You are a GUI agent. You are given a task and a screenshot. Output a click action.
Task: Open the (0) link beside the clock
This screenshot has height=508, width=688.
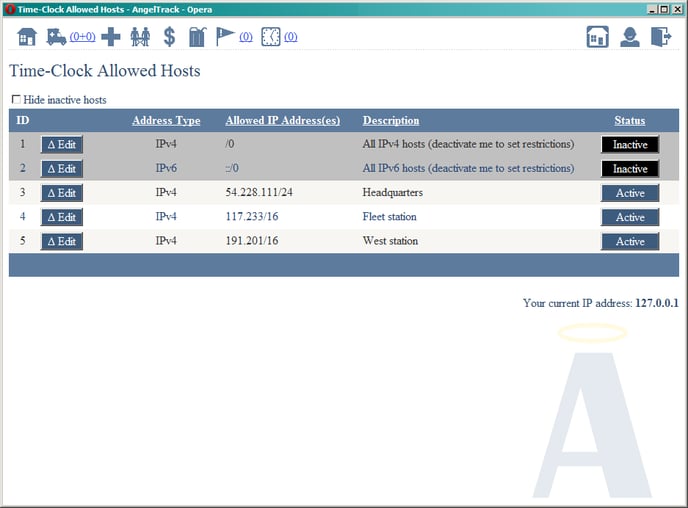pyautogui.click(x=290, y=37)
